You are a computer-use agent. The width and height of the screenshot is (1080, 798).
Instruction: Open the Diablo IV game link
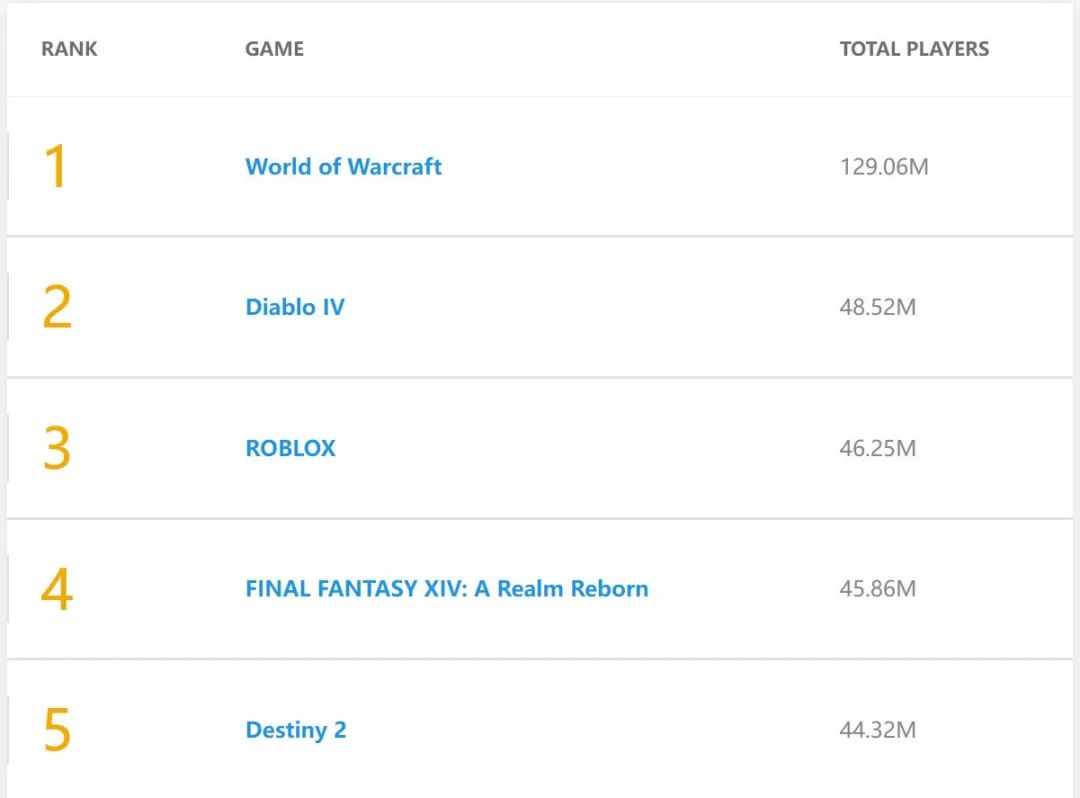295,307
